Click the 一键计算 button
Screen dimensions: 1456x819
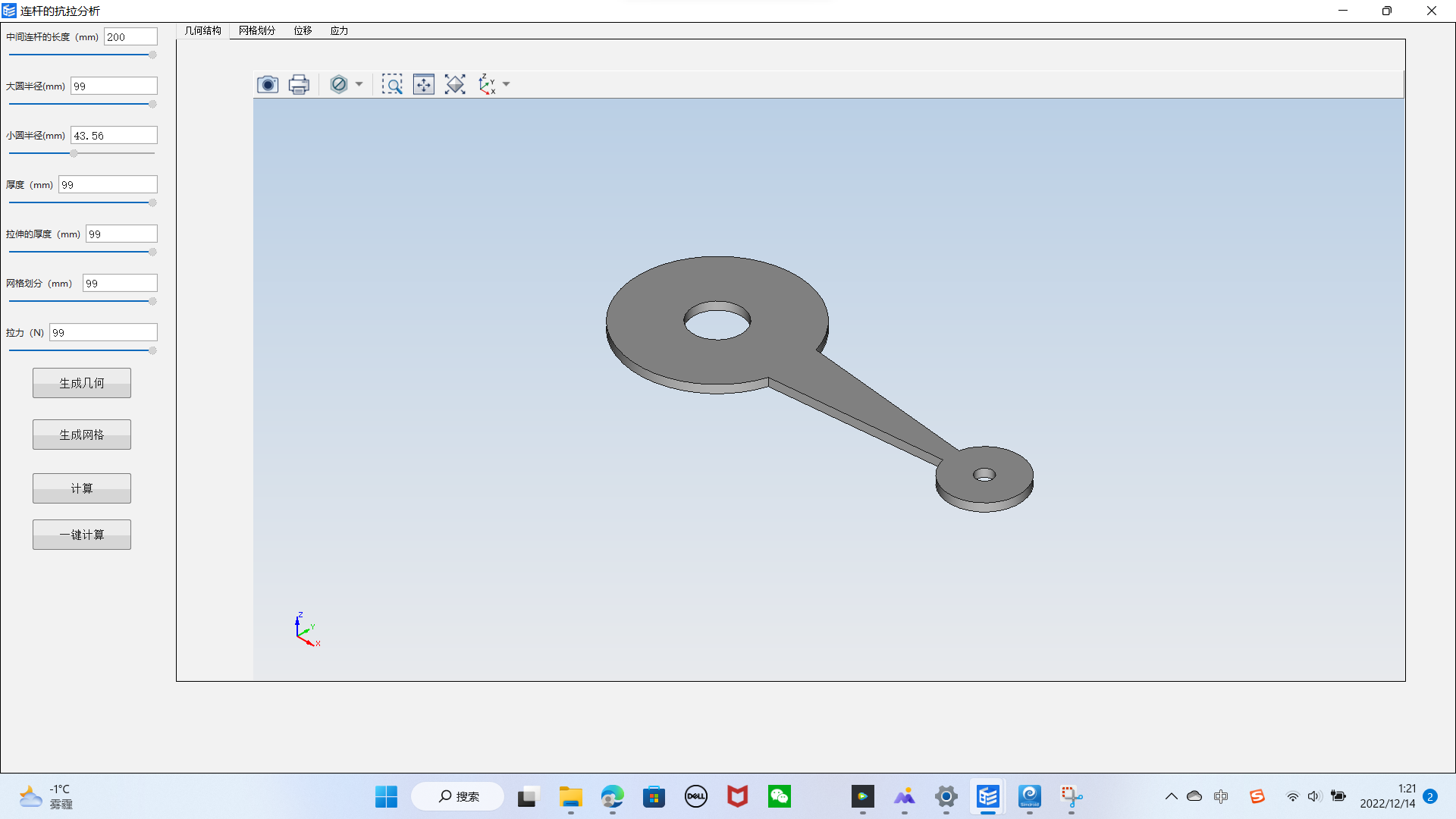click(82, 535)
